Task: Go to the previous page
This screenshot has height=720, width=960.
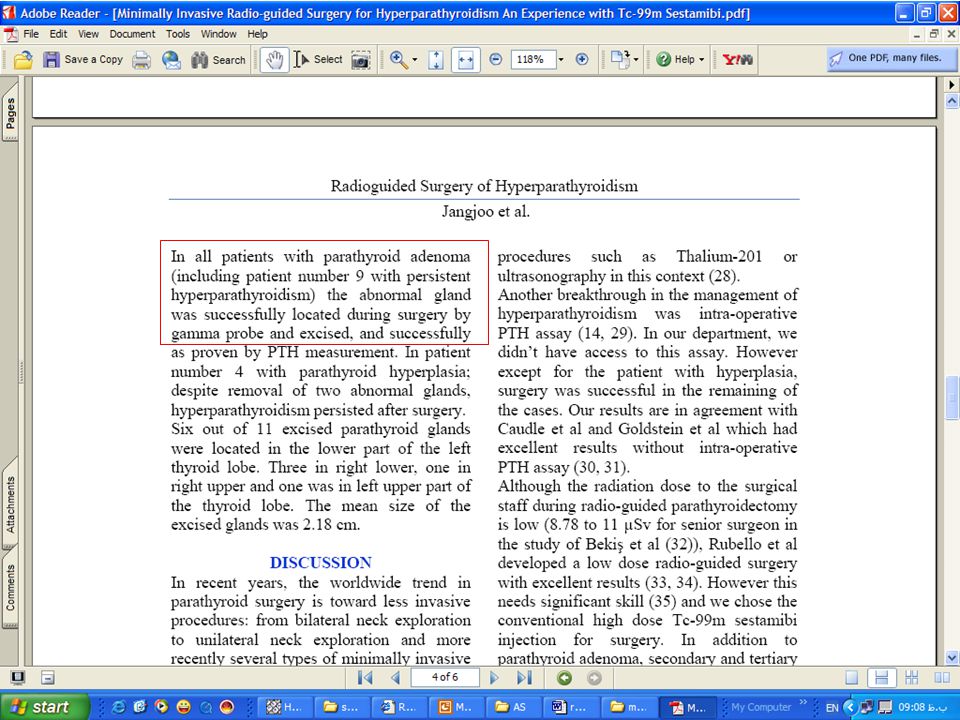Action: point(396,677)
